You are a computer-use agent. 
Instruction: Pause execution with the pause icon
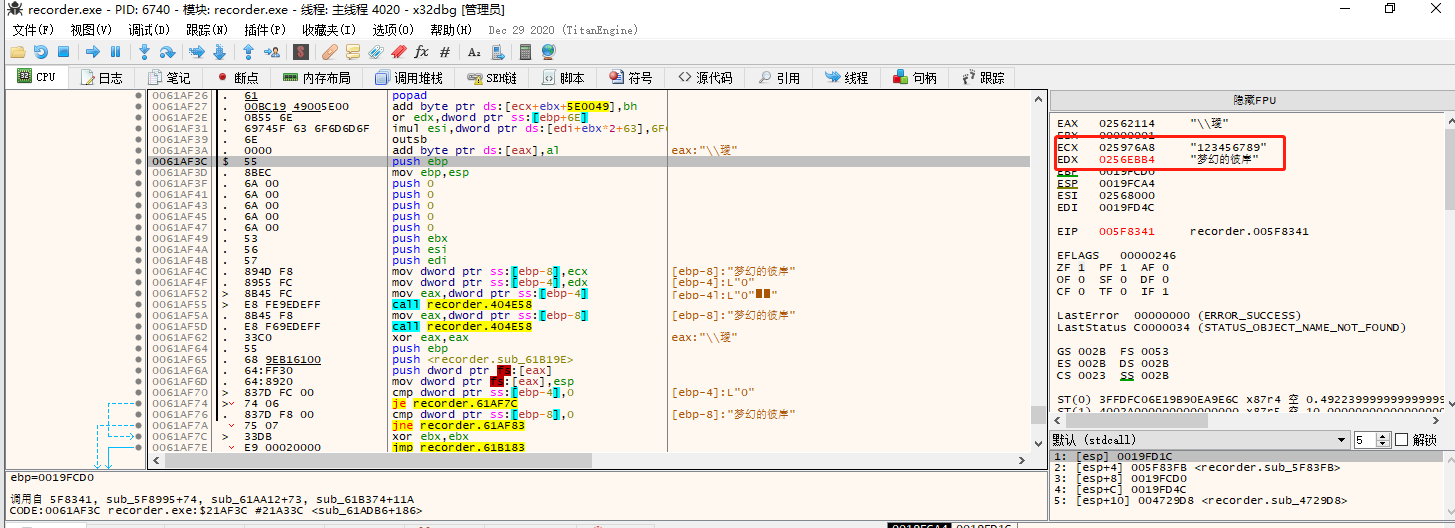[x=115, y=52]
